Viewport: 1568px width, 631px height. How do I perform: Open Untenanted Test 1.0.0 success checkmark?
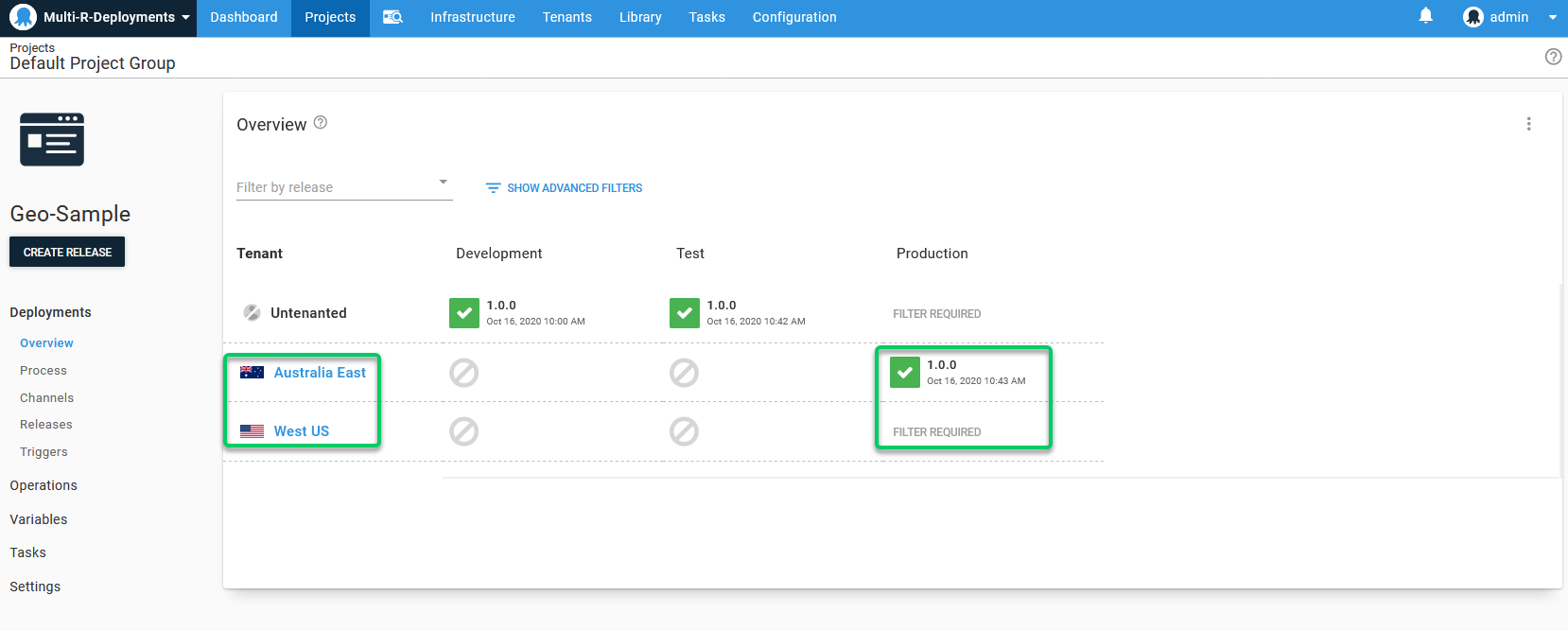click(685, 313)
